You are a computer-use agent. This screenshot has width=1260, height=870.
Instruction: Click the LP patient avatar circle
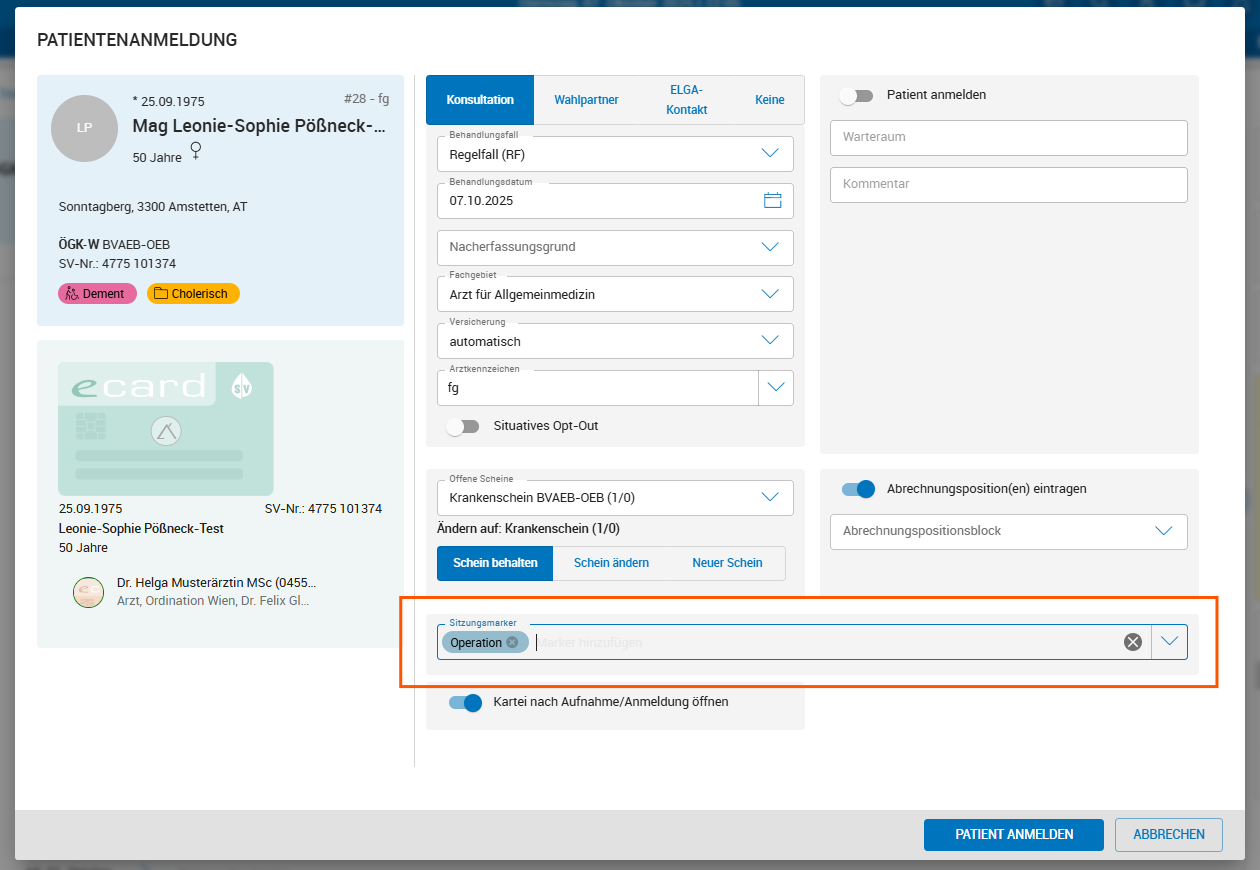point(84,129)
